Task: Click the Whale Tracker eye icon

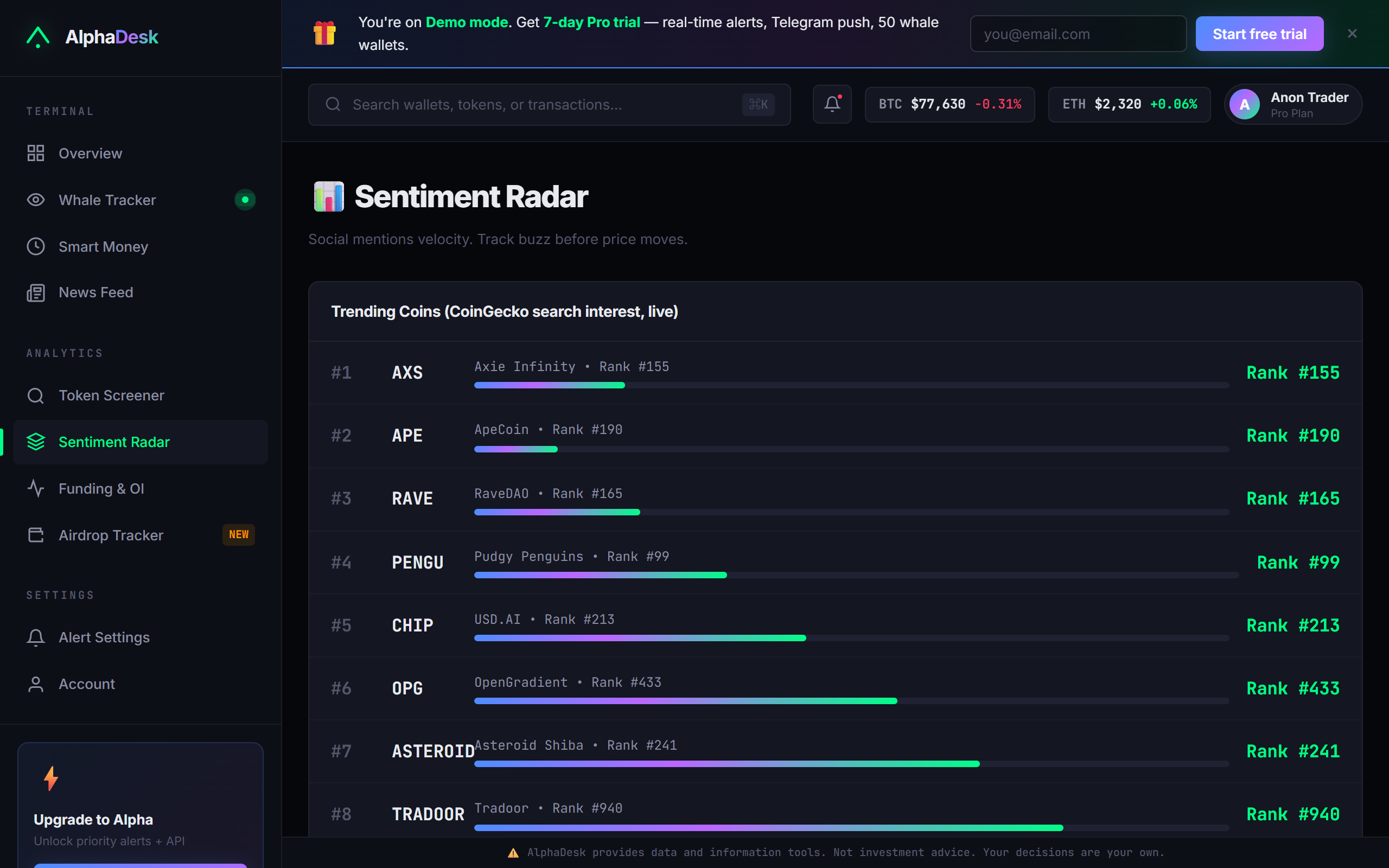Action: pyautogui.click(x=36, y=200)
